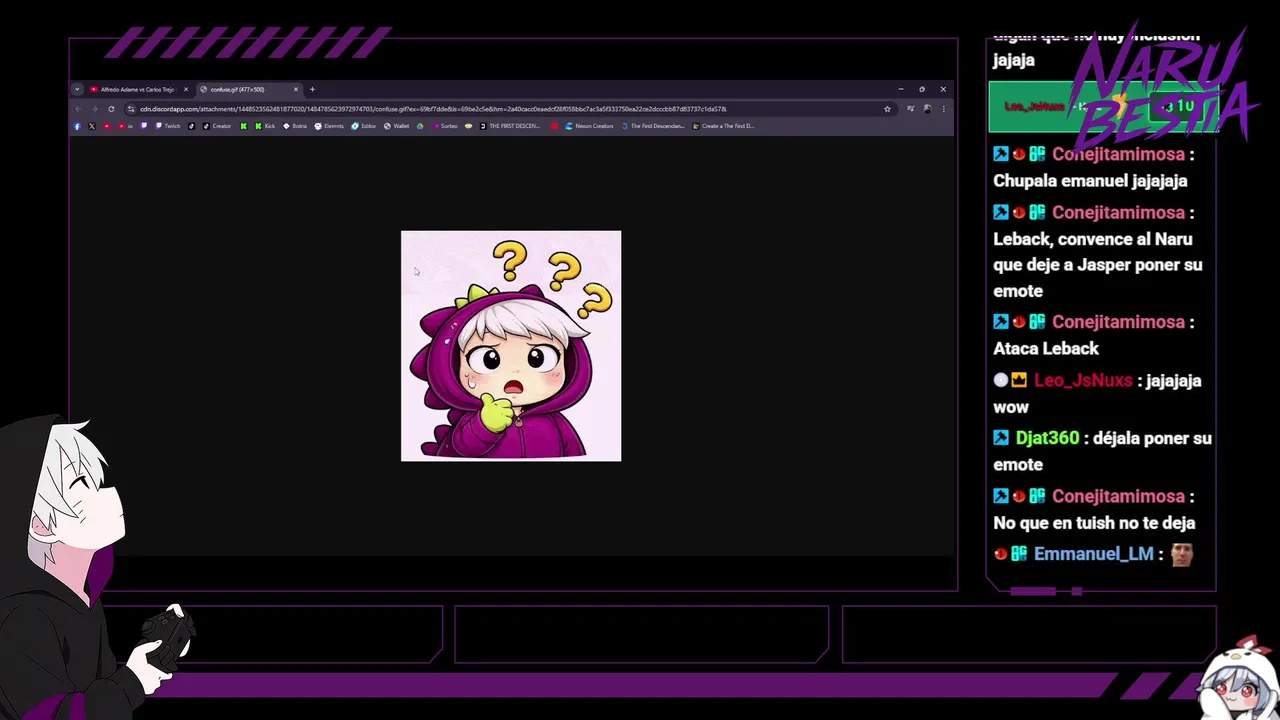The width and height of the screenshot is (1280, 720).
Task: Open the Facebook bookmark
Action: pos(77,126)
